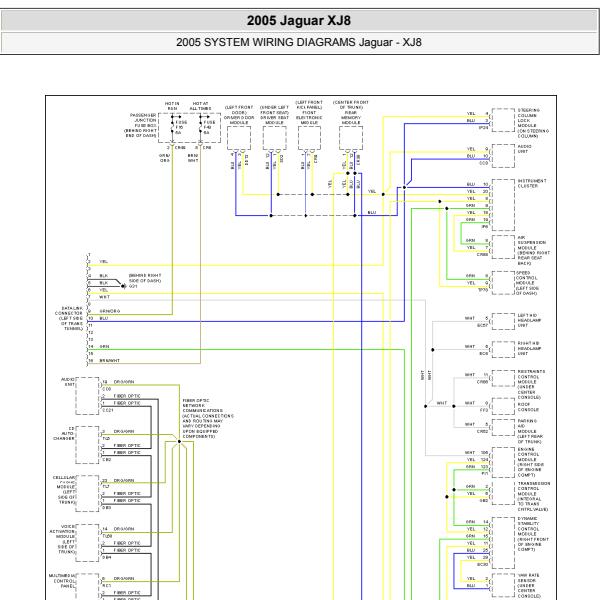Image resolution: width=602 pixels, height=600 pixels.
Task: Click the Rear Memory Module label
Action: pos(351,112)
